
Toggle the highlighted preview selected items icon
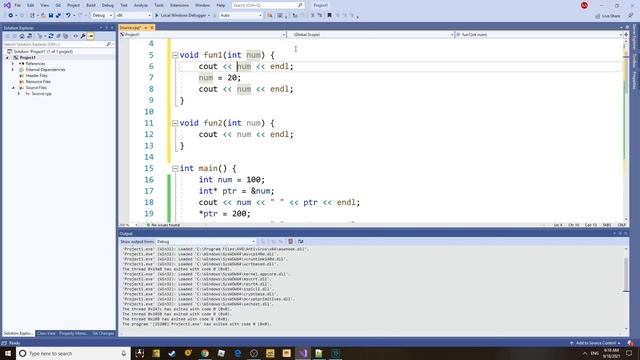[x=91, y=36]
